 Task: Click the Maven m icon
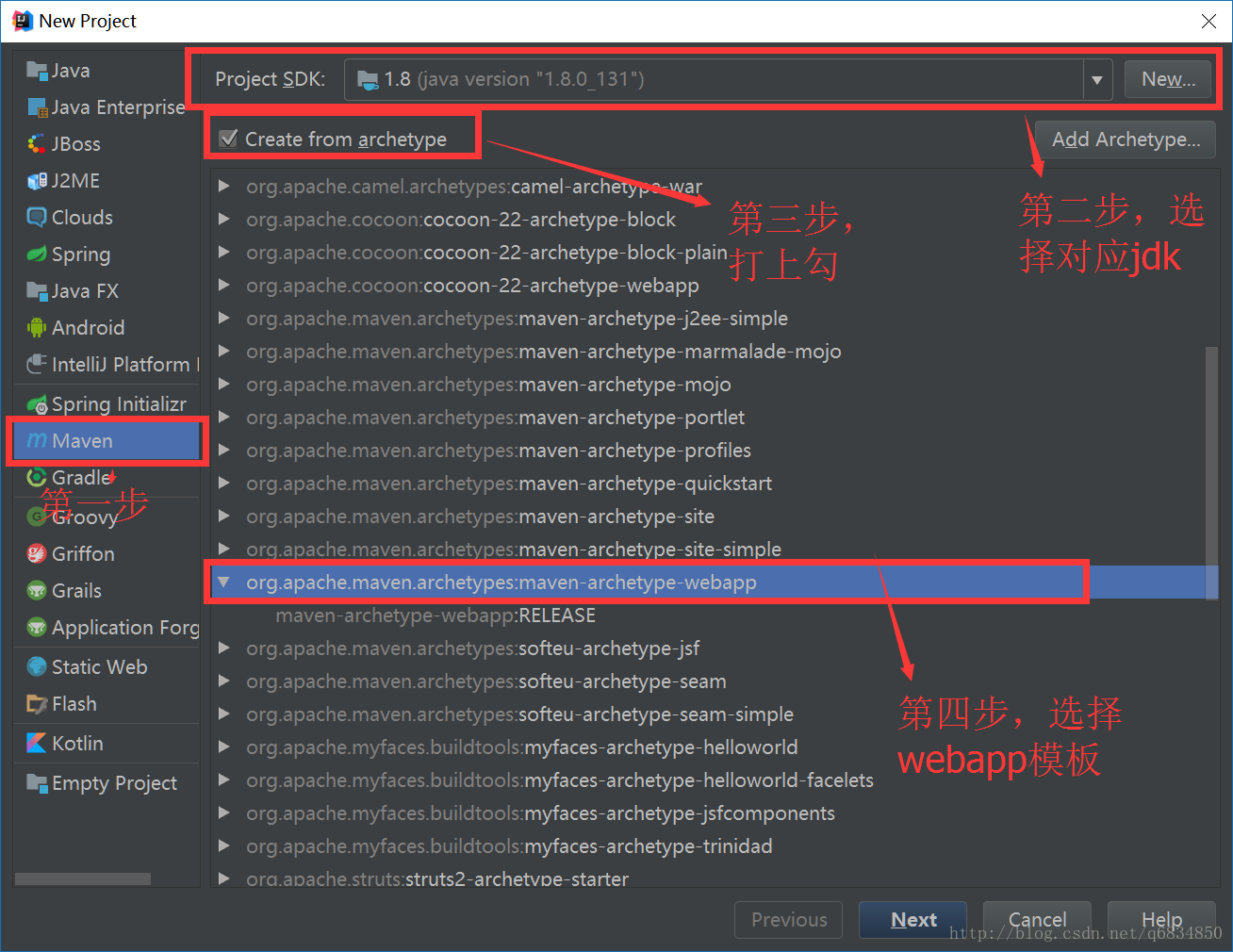37,441
